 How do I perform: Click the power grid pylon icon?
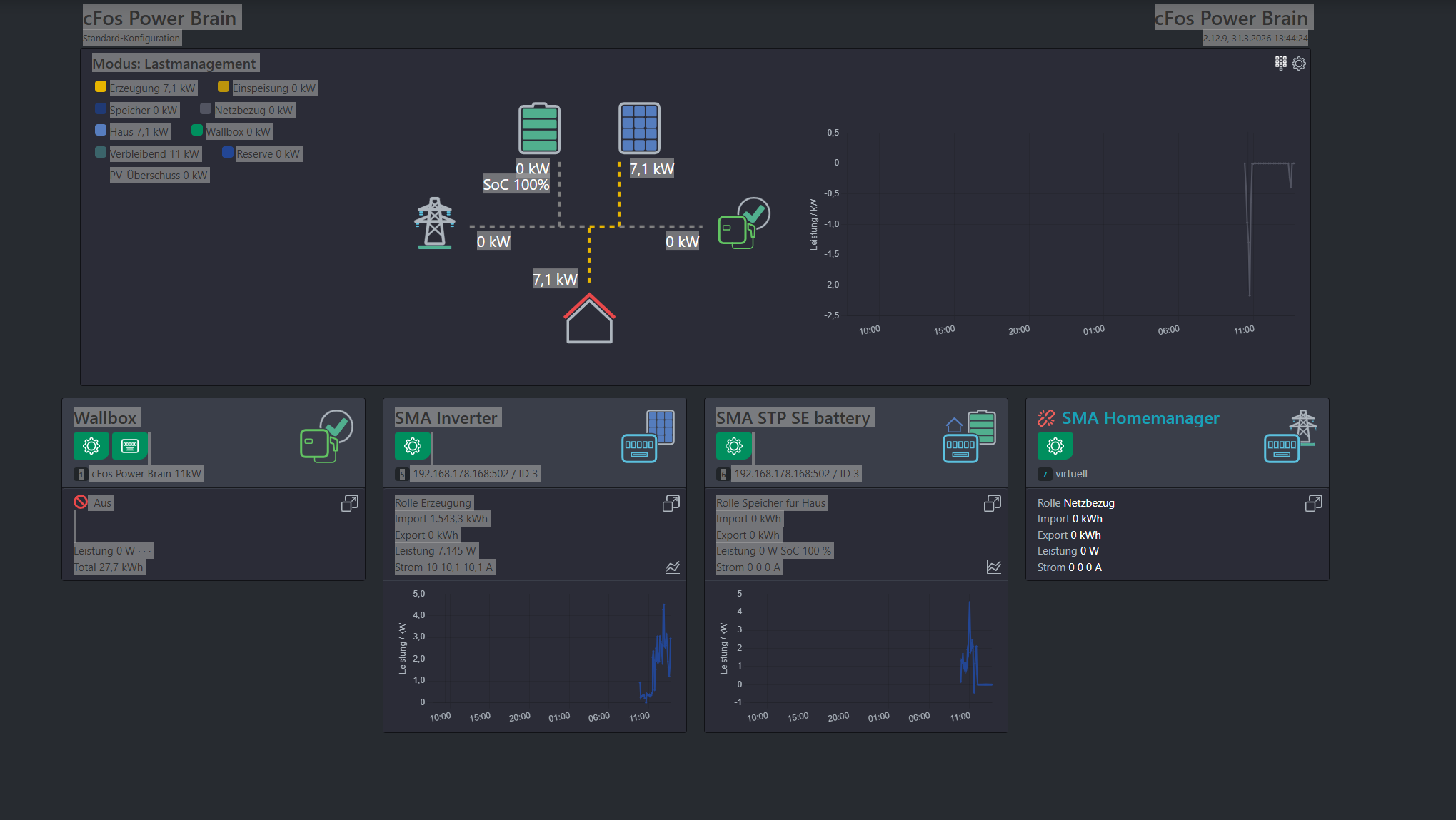(x=435, y=223)
